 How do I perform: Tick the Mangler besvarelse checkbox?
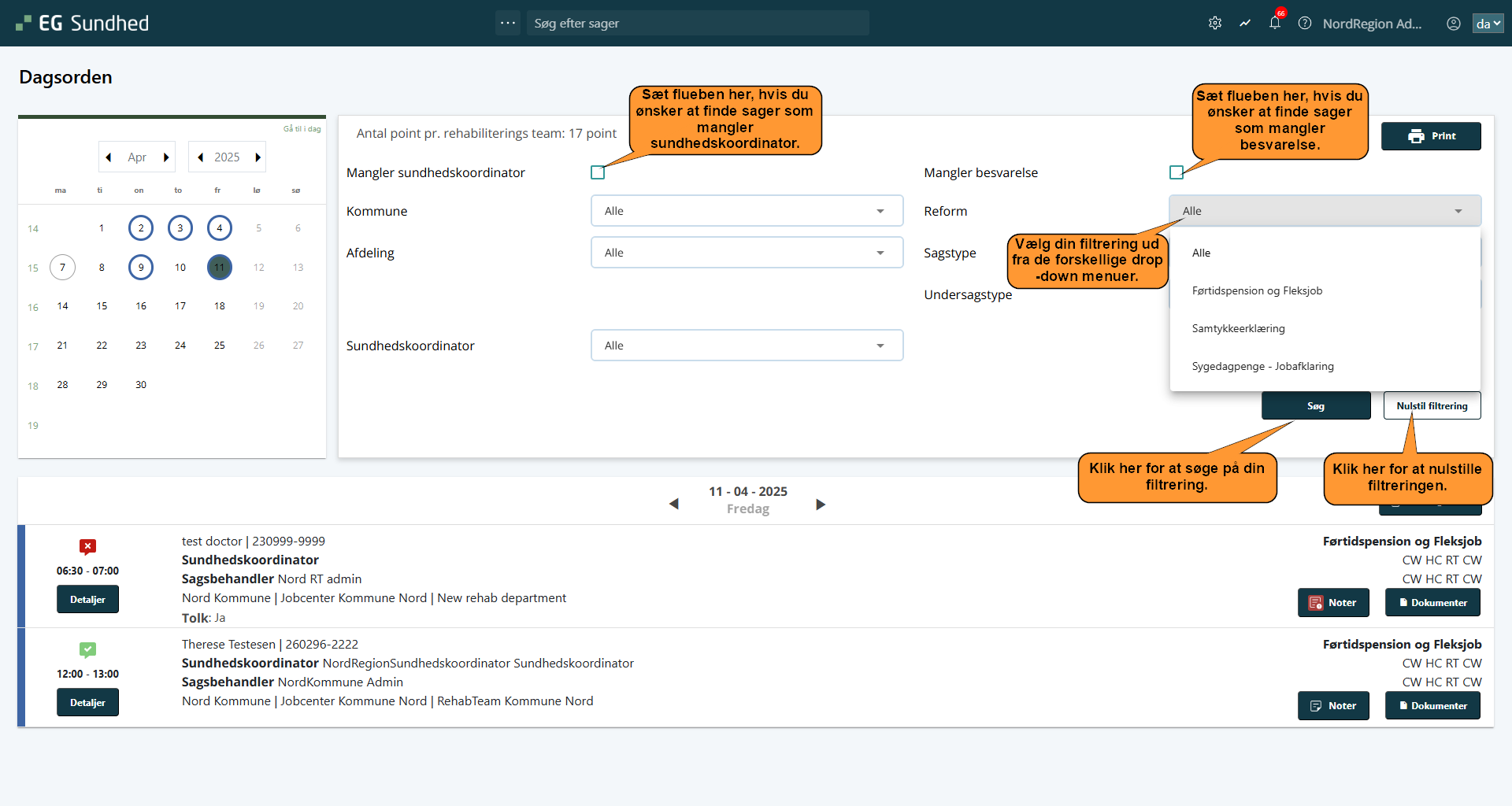click(x=1177, y=172)
